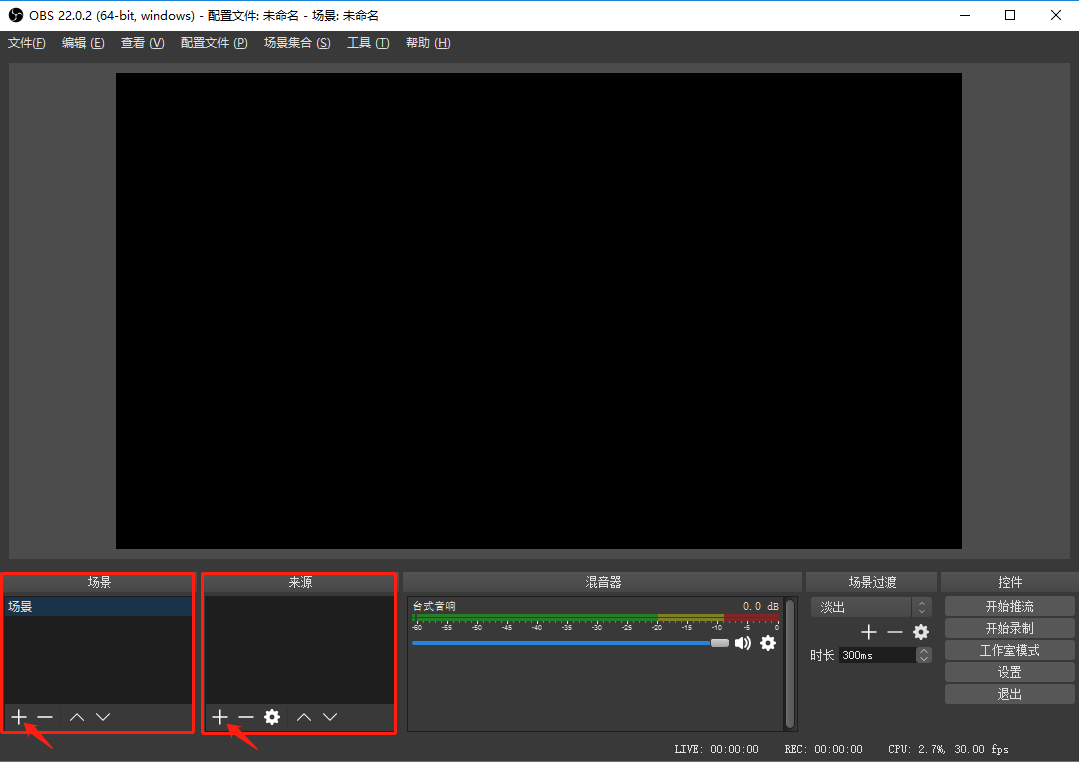Screen dimensions: 1079x762
Task: Open the 工具(T) menu
Action: [x=368, y=43]
